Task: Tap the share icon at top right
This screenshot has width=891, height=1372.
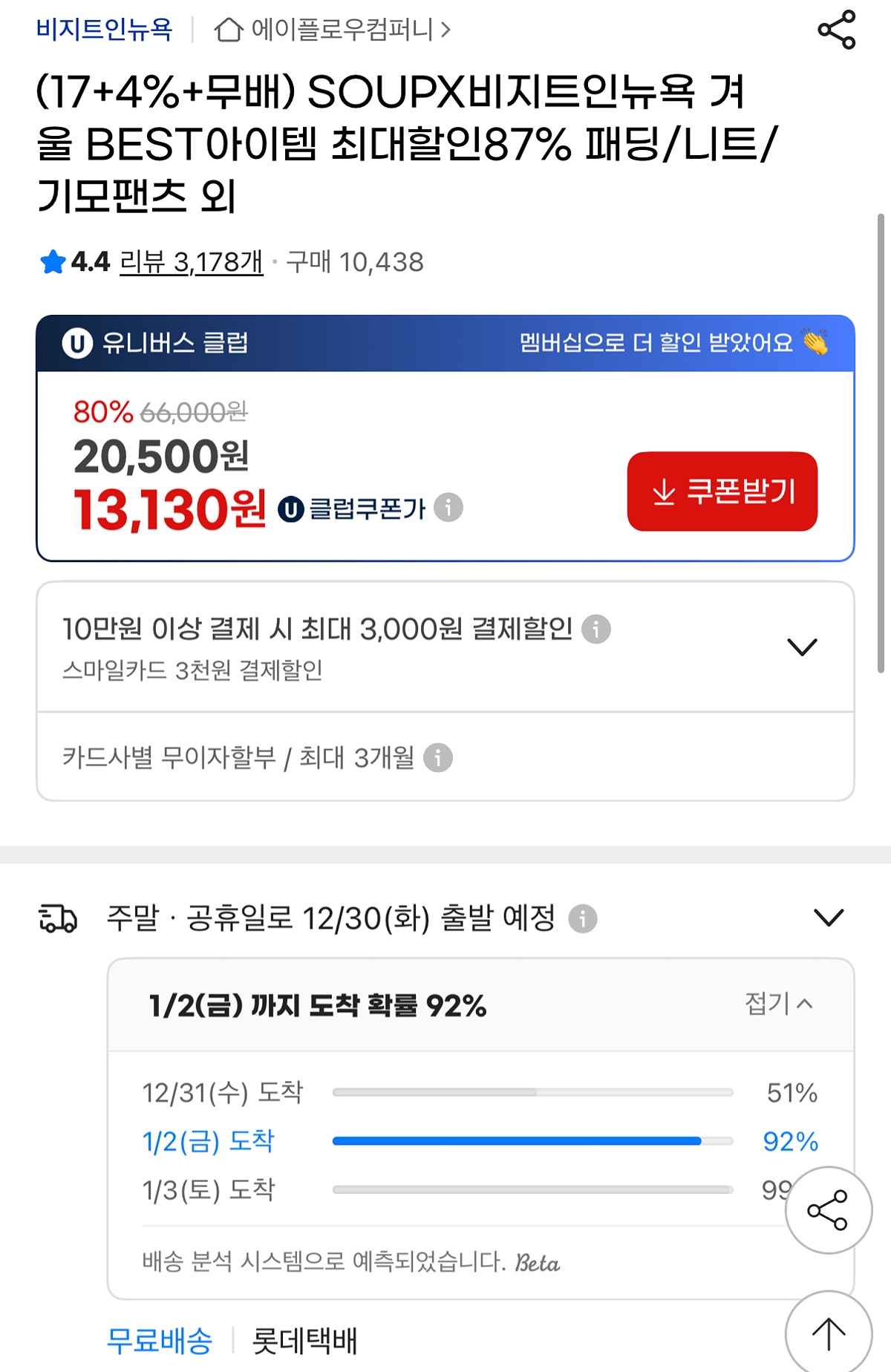Action: pyautogui.click(x=836, y=30)
